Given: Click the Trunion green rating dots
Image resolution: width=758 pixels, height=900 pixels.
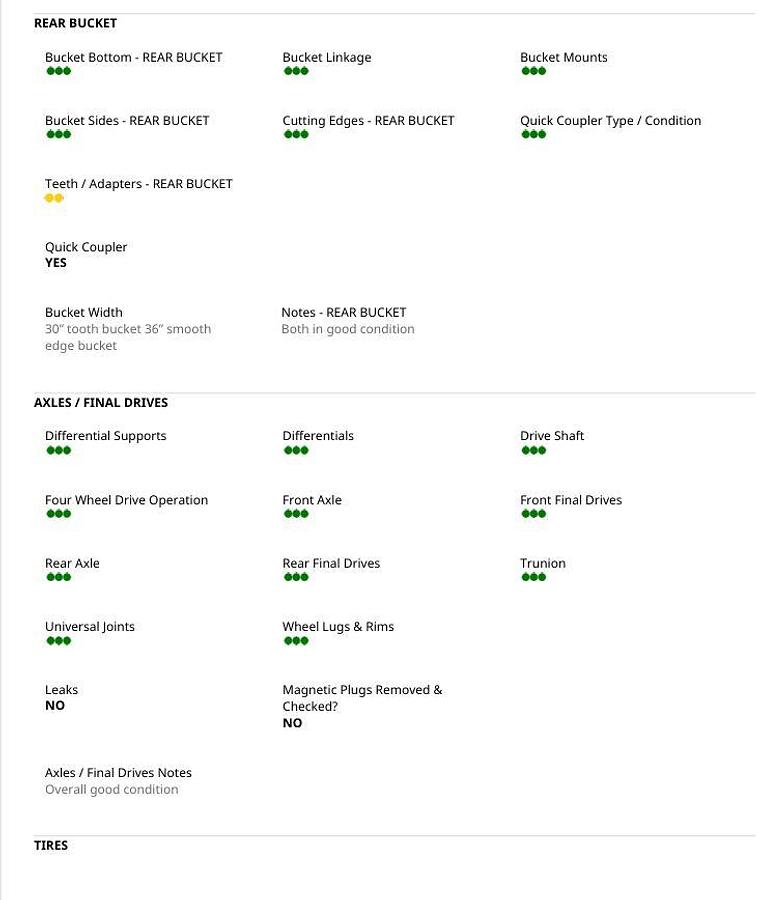Looking at the screenshot, I should 534,577.
